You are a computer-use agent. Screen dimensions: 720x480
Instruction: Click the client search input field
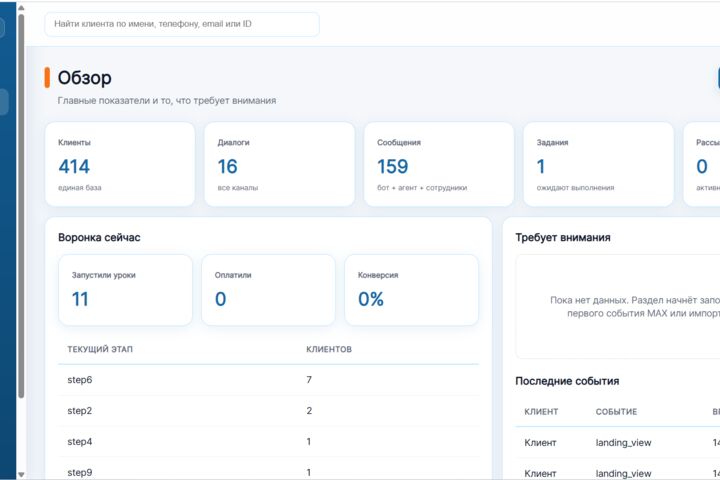[x=182, y=24]
